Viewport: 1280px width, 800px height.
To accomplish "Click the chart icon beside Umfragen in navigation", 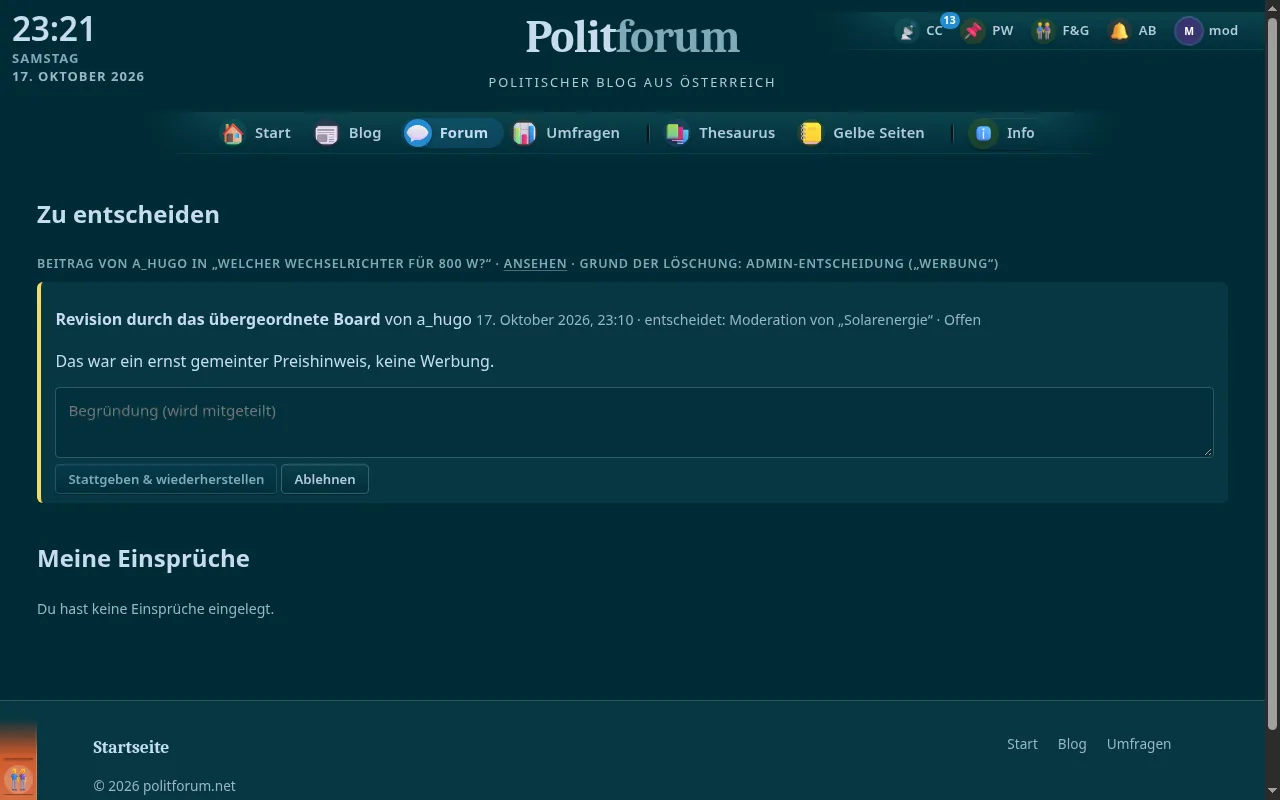I will (x=524, y=133).
